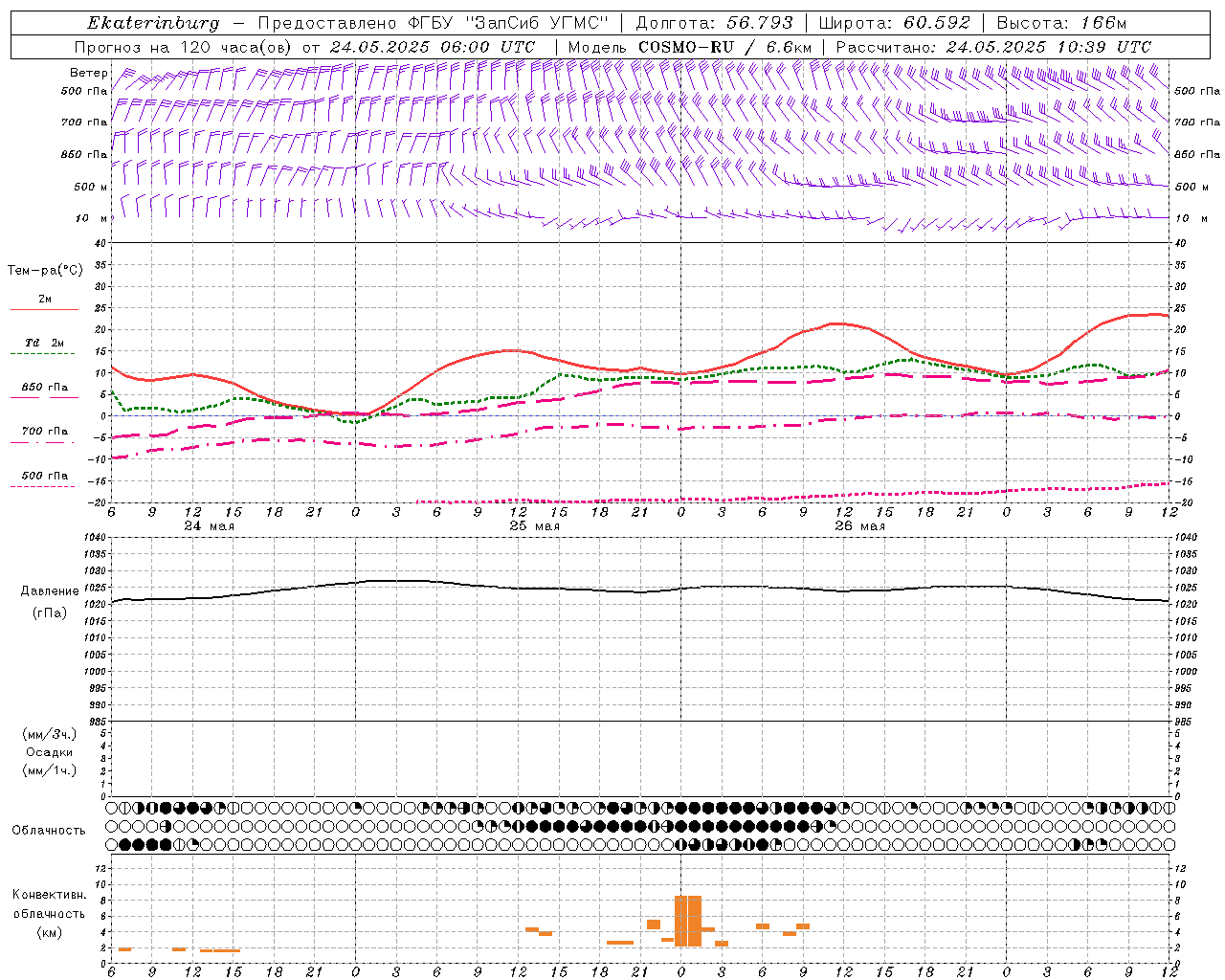The width and height of the screenshot is (1225, 980).
Task: Click the "Ветер" wind panel label
Action: 88,73
